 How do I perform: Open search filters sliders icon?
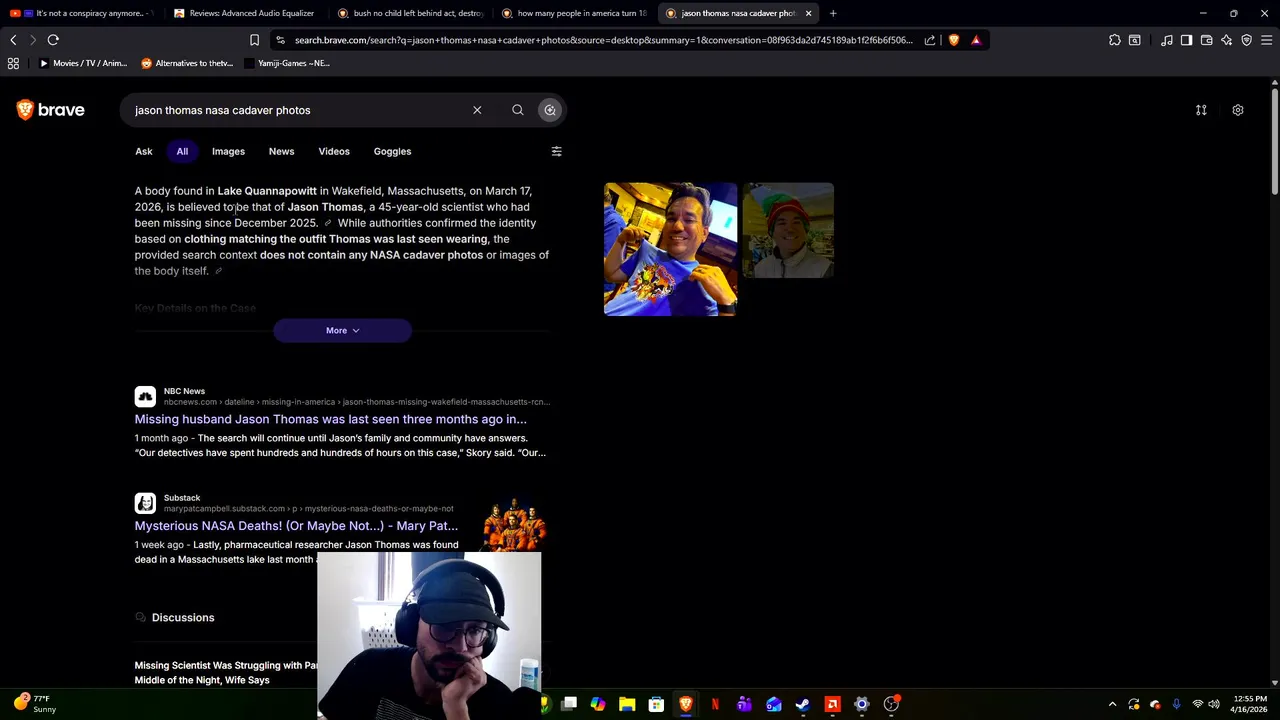point(557,151)
